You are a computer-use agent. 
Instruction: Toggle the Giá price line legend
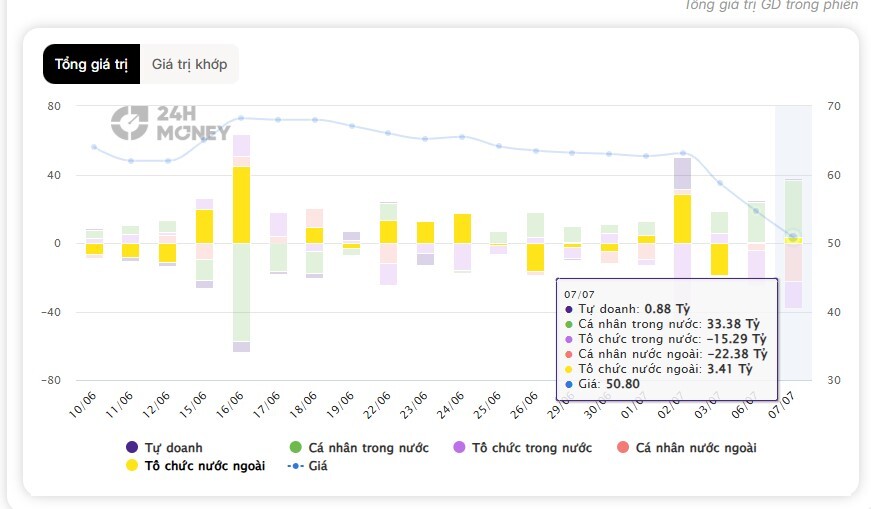[x=308, y=466]
